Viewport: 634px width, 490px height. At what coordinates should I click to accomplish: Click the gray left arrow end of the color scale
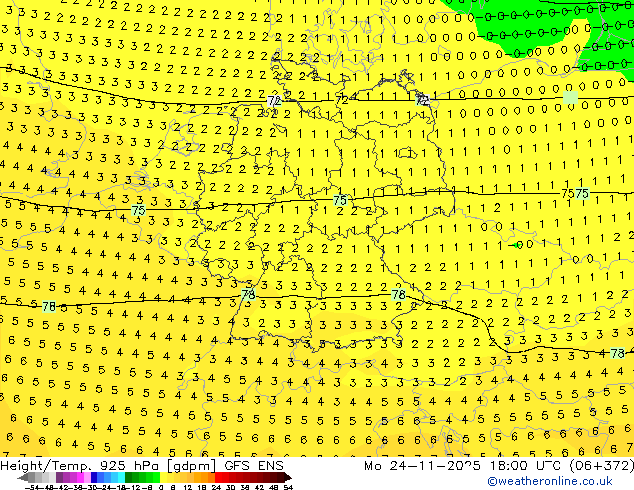point(23,477)
